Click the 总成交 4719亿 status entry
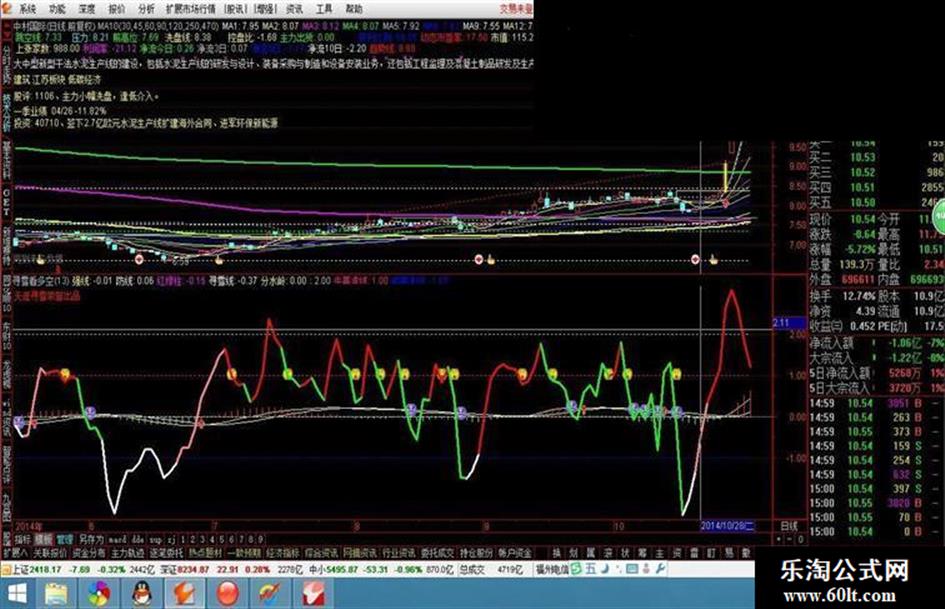This screenshot has width=945, height=609. [x=491, y=569]
